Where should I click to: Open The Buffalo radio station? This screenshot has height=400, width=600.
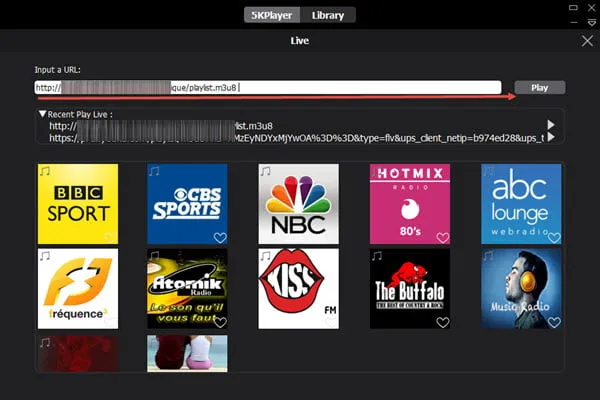[409, 289]
